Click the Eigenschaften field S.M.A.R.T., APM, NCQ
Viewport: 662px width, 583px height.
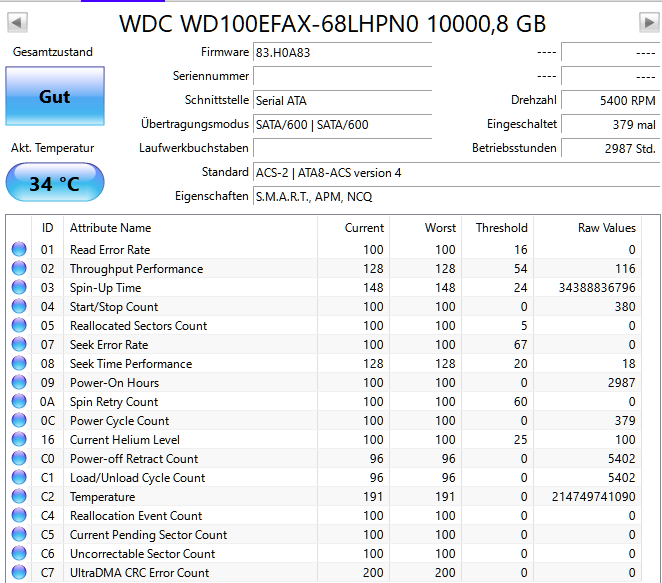pos(456,197)
